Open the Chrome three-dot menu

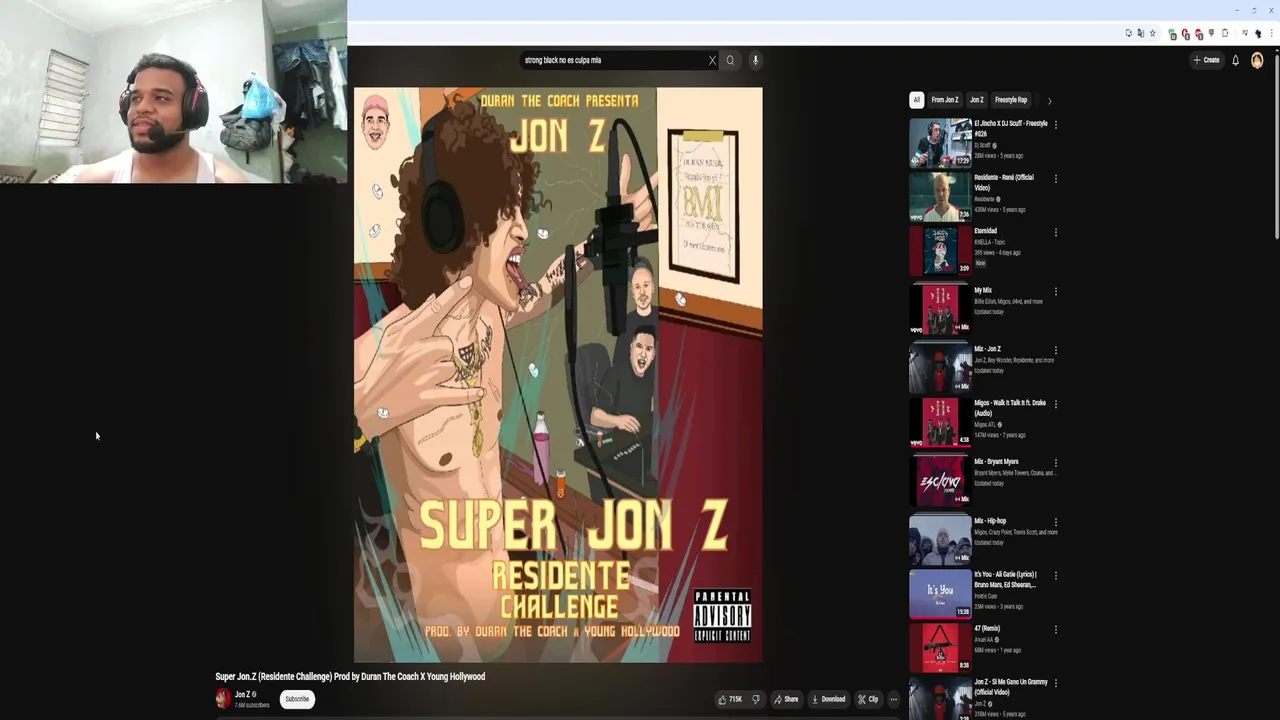pos(1270,33)
